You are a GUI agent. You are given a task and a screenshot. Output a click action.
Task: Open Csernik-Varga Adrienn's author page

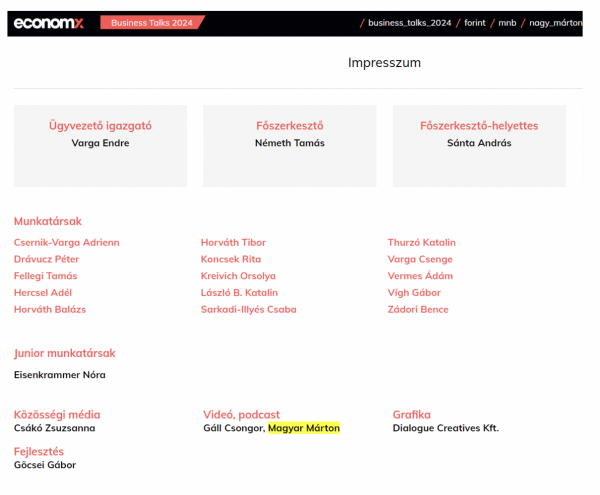coord(67,243)
